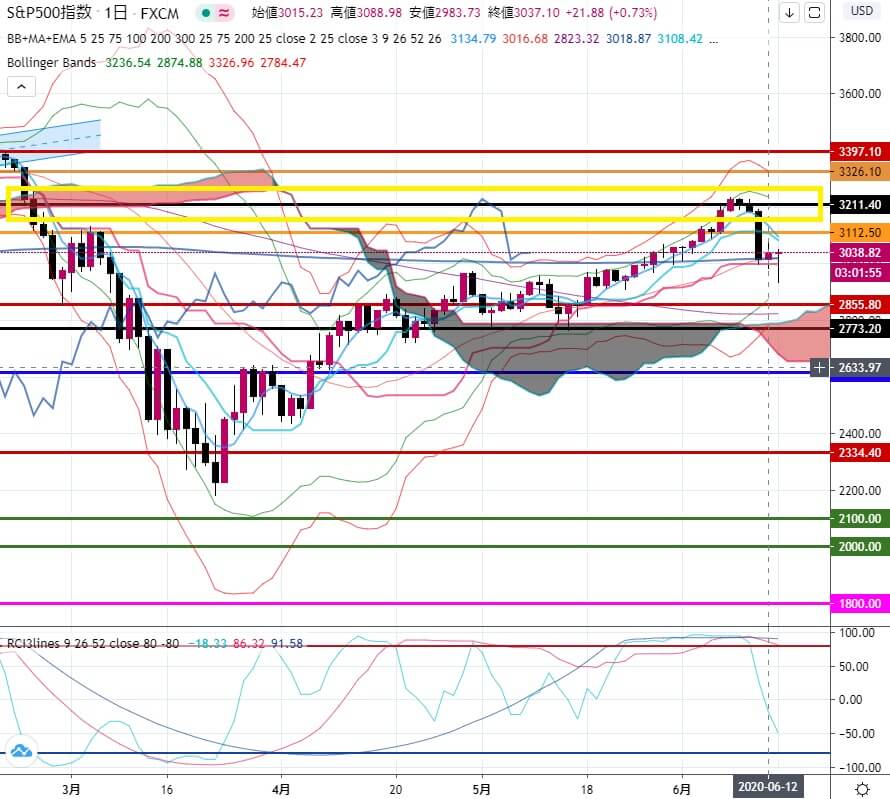Click the 3326.10 orange price label
Image resolution: width=890 pixels, height=799 pixels.
pyautogui.click(x=860, y=171)
